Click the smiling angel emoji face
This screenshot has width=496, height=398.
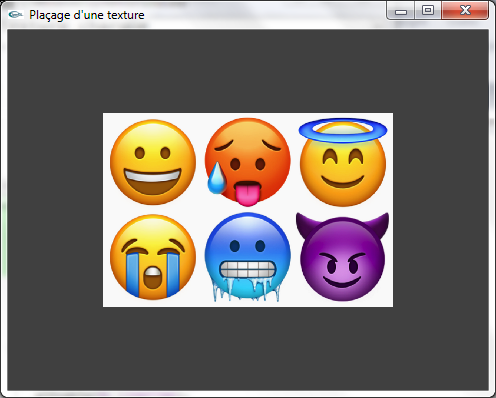pyautogui.click(x=343, y=163)
